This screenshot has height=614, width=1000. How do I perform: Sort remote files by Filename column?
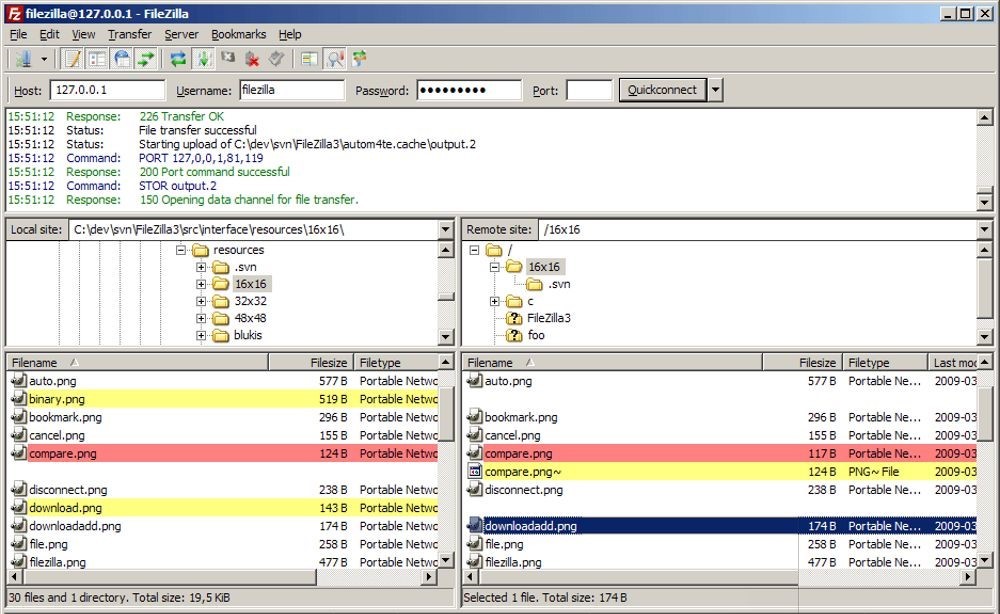click(x=612, y=362)
